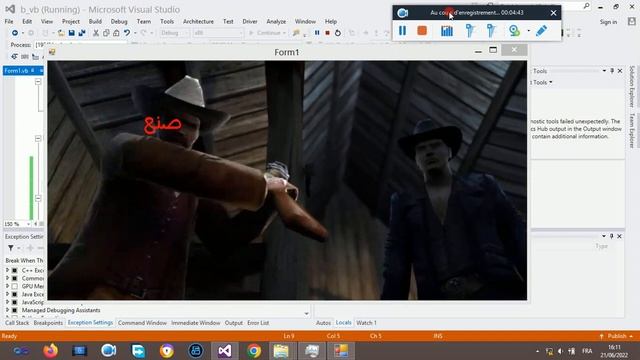The height and width of the screenshot is (360, 640).
Task: Click the Save All toolbar icon
Action: tap(82, 33)
